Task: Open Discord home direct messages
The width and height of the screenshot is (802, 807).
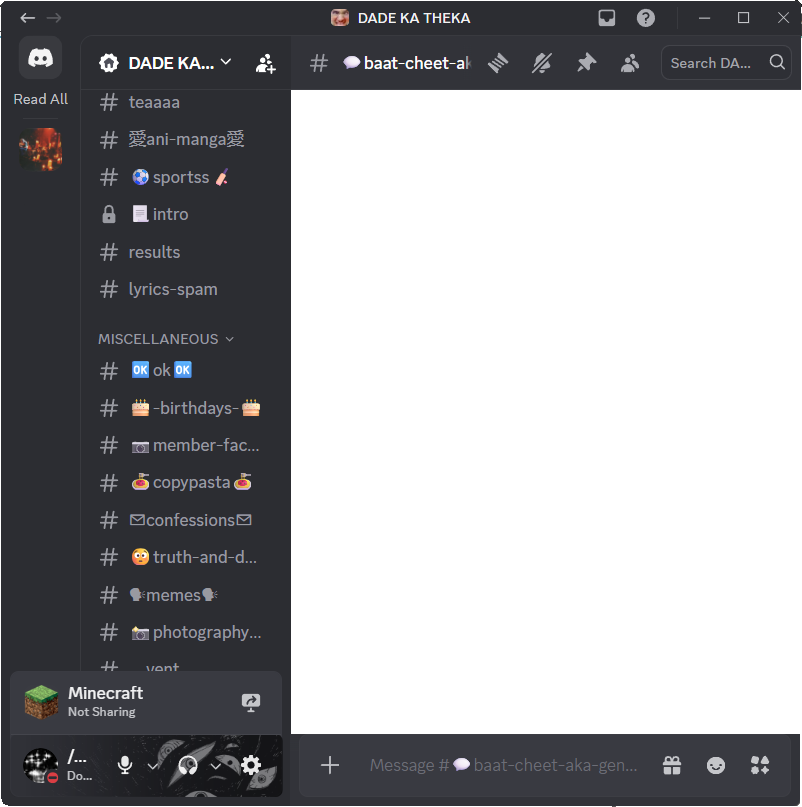Action: point(41,58)
